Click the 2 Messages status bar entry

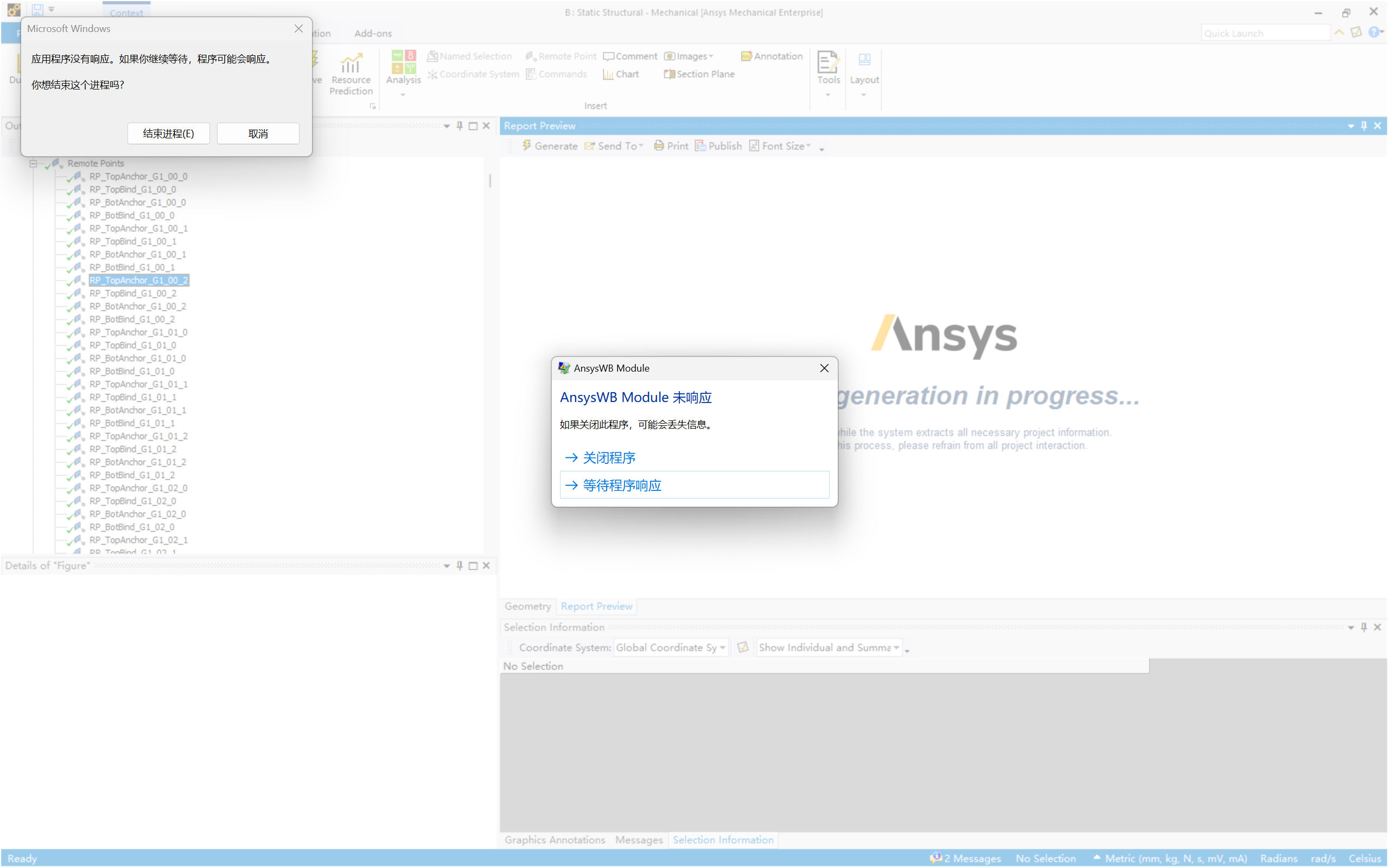tap(965, 858)
